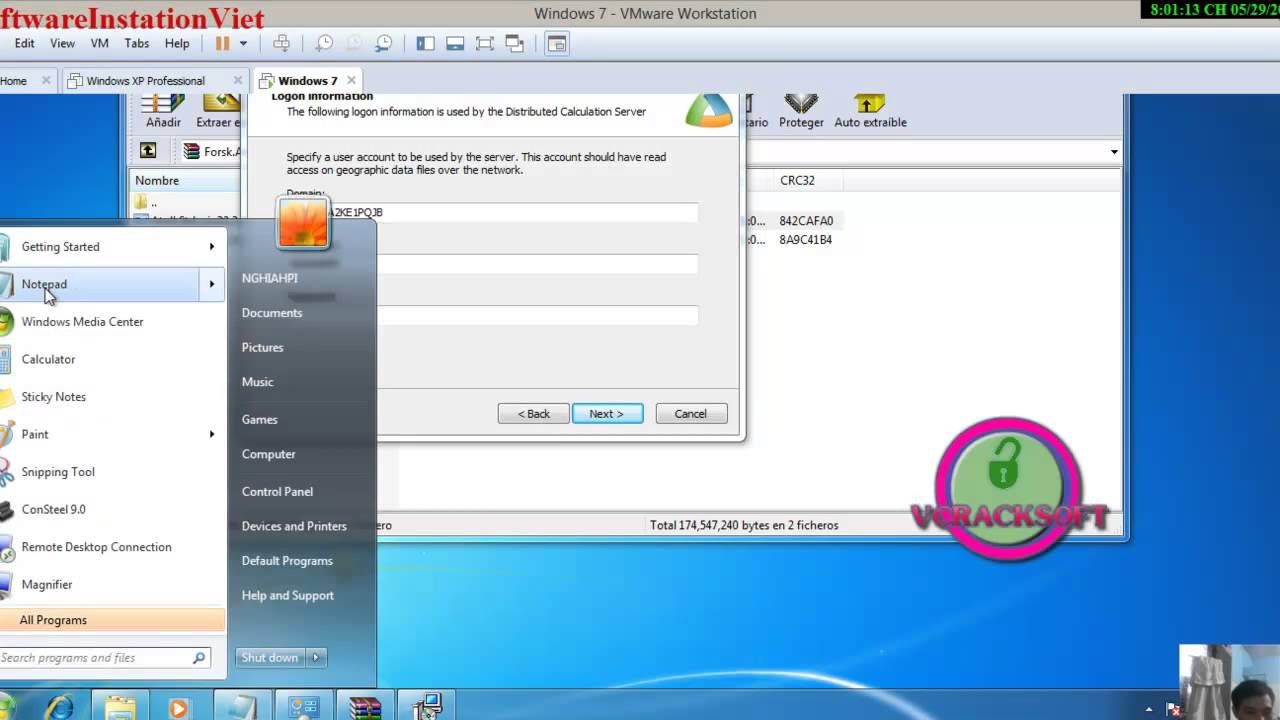The height and width of the screenshot is (720, 1280).
Task: Send Ctrl+Alt+Del to the virtual machine
Action: (282, 43)
